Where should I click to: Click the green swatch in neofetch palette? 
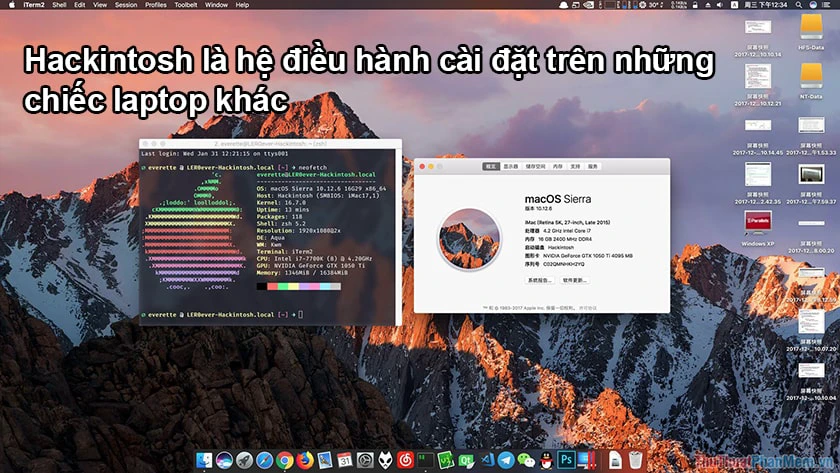(x=283, y=287)
